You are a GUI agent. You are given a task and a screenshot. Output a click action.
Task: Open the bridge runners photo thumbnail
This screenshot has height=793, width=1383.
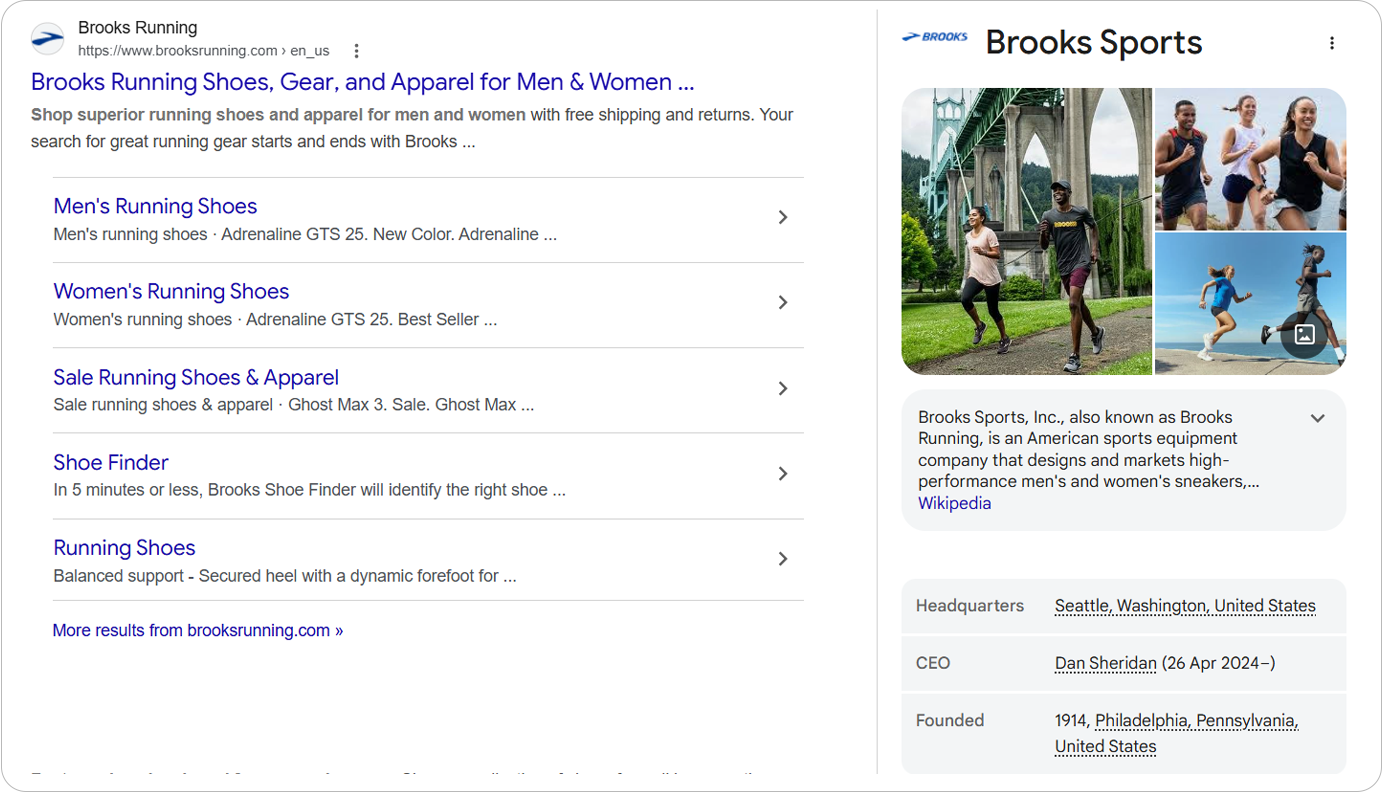click(x=1026, y=231)
